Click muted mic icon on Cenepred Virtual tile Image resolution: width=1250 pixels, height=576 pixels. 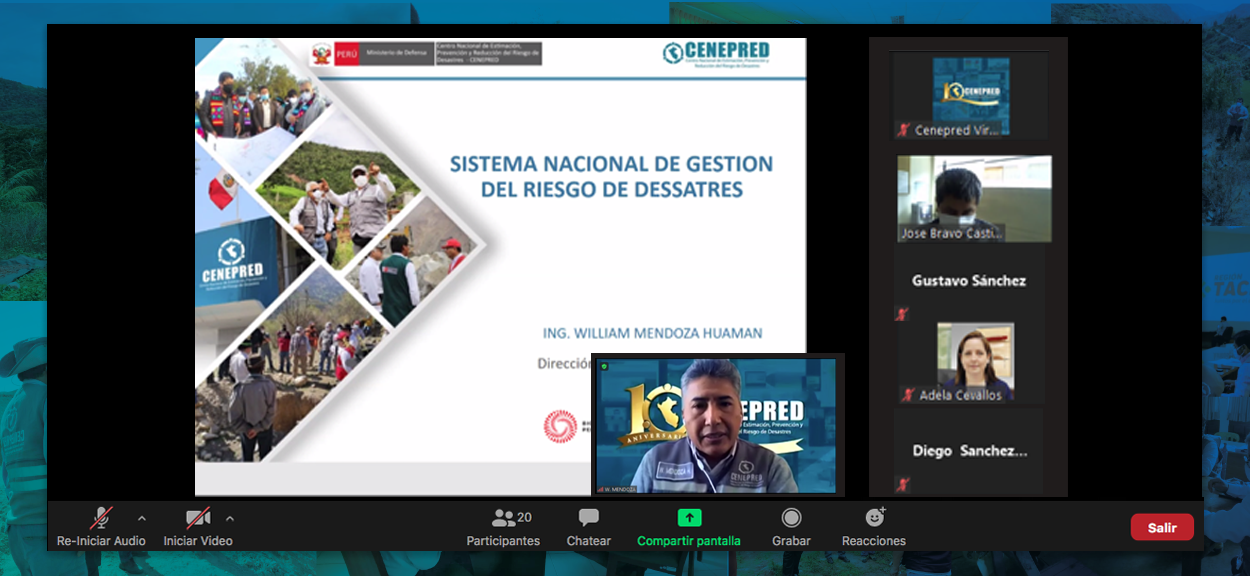pos(905,130)
